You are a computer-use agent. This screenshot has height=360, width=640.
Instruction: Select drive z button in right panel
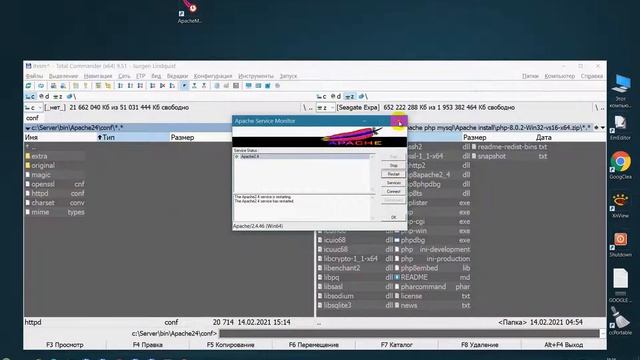tap(349, 97)
